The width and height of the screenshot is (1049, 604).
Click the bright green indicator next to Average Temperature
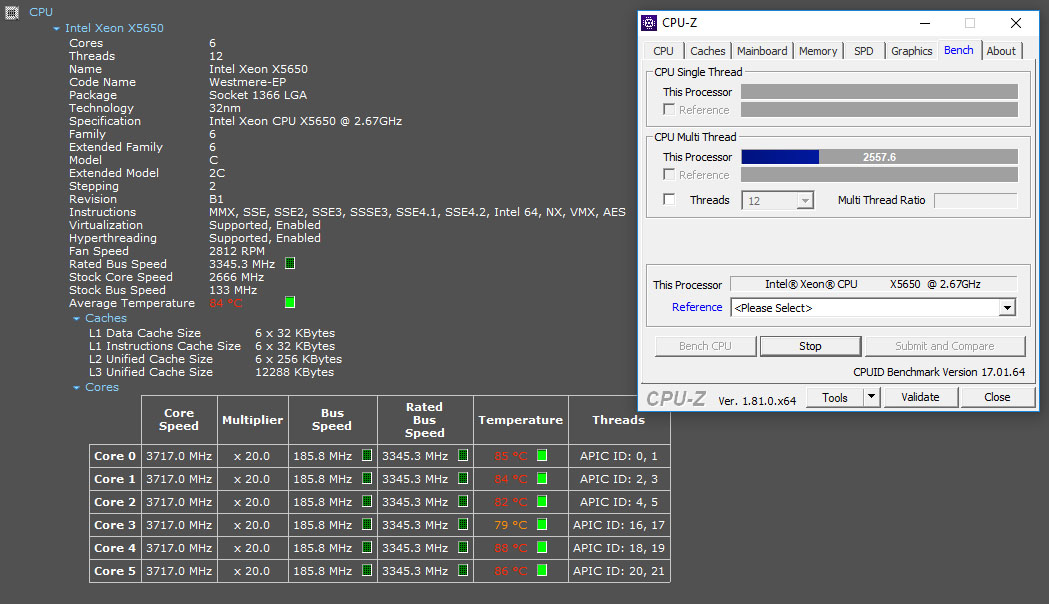(x=290, y=302)
